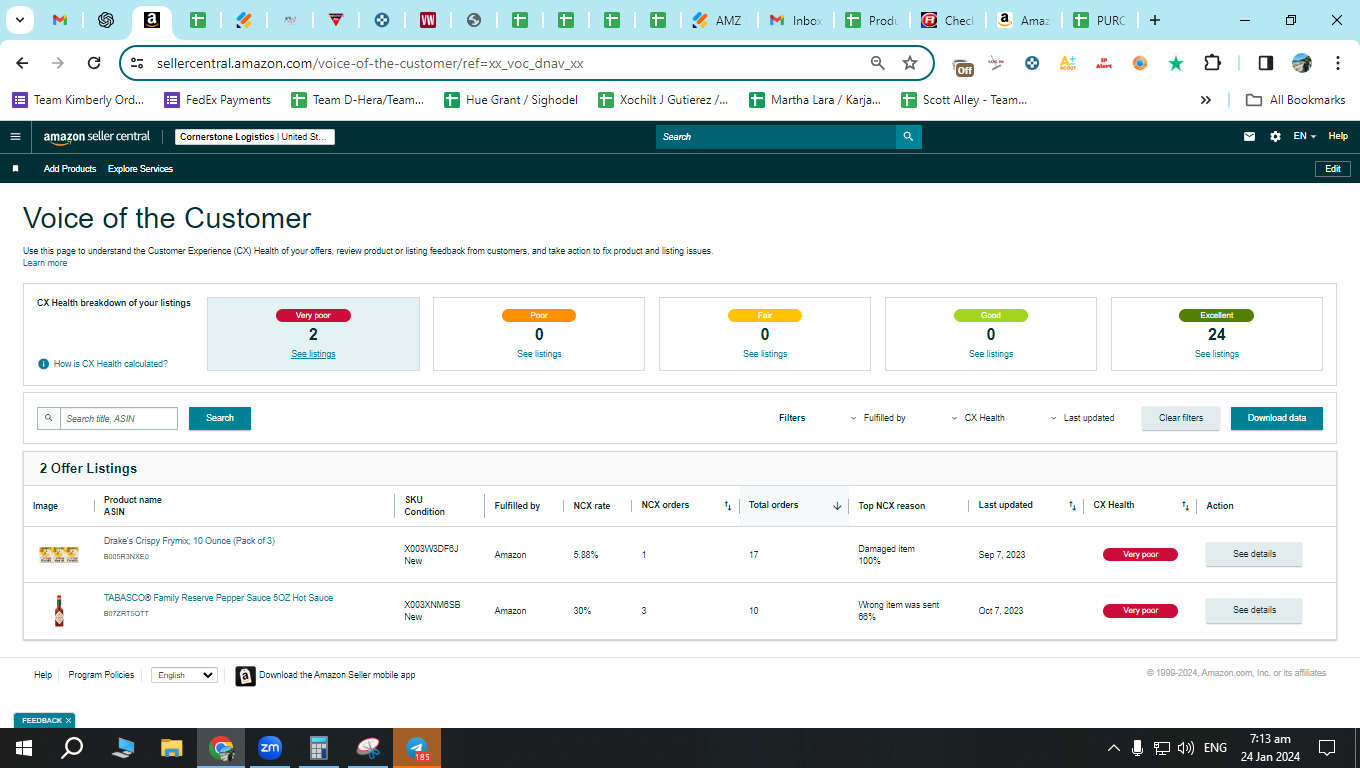Click the Download data button
Viewport: 1360px width, 768px height.
pyautogui.click(x=1277, y=418)
